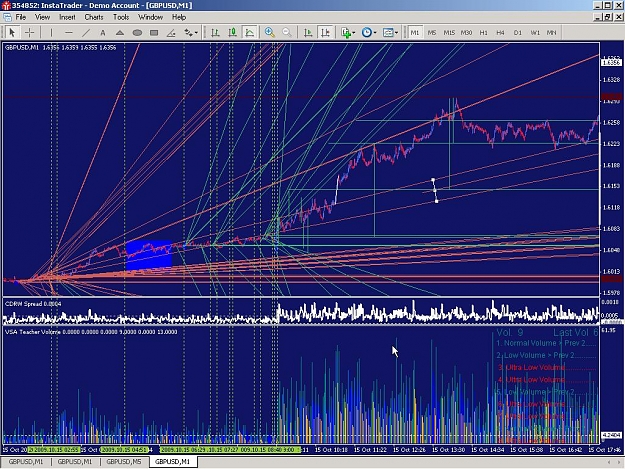
Task: Open the periods dropdown arrow
Action: 375,33
